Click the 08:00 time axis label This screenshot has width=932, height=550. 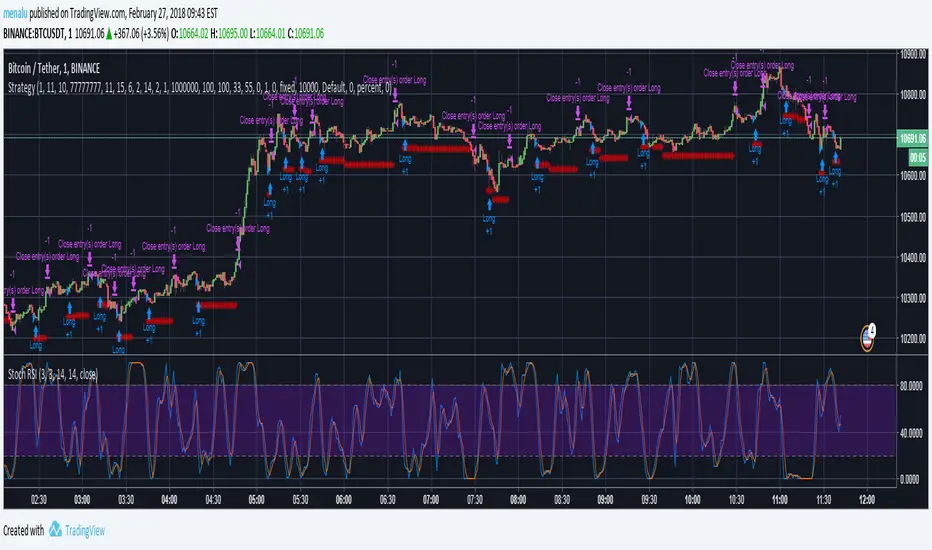[518, 500]
